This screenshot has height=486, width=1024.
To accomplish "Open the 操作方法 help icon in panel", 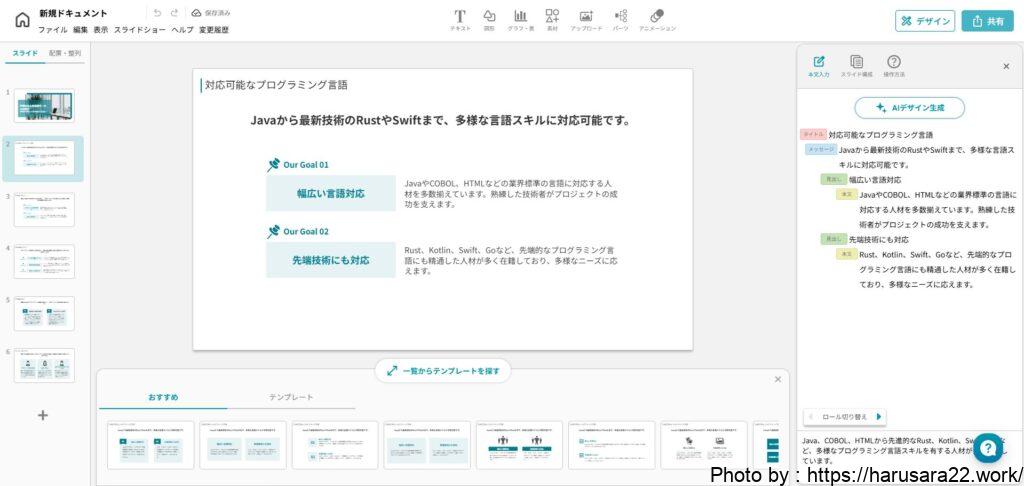I will pos(894,66).
